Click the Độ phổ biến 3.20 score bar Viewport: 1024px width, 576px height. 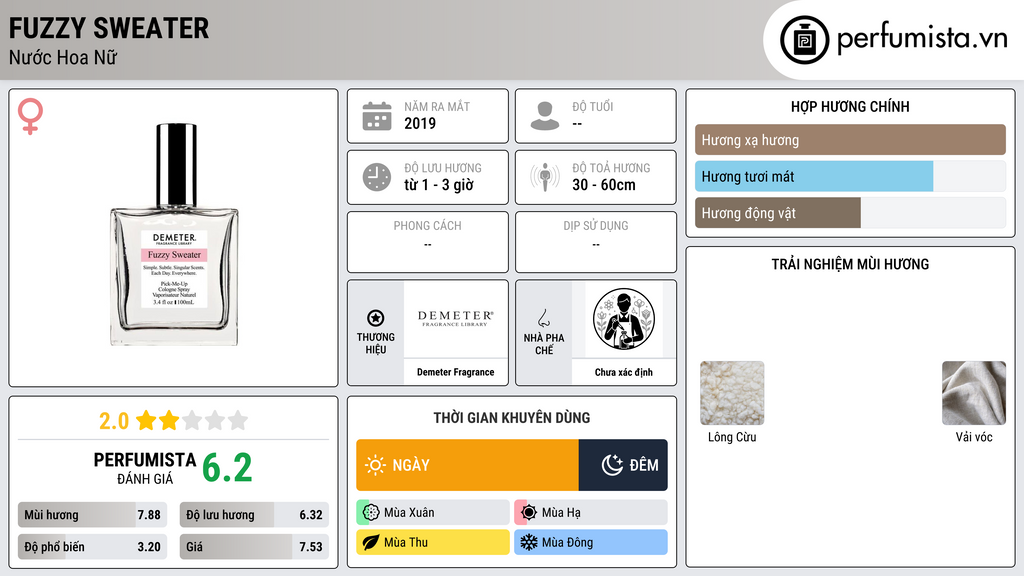coord(92,547)
